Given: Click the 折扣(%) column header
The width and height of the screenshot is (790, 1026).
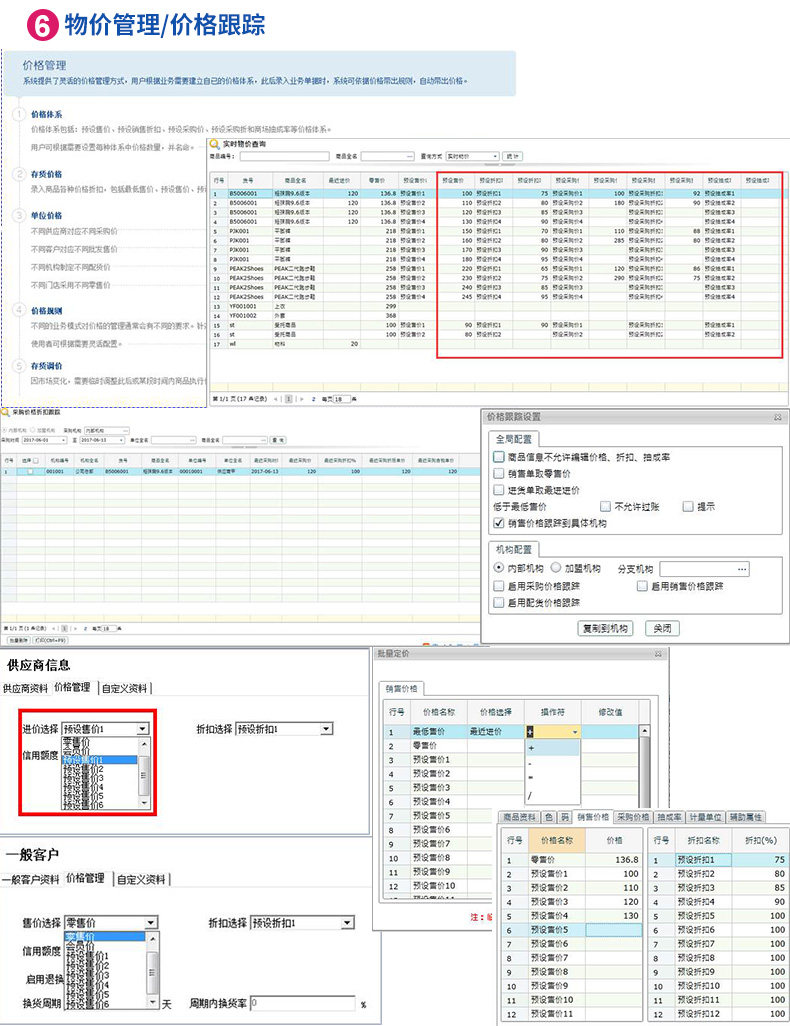Looking at the screenshot, I should (760, 840).
